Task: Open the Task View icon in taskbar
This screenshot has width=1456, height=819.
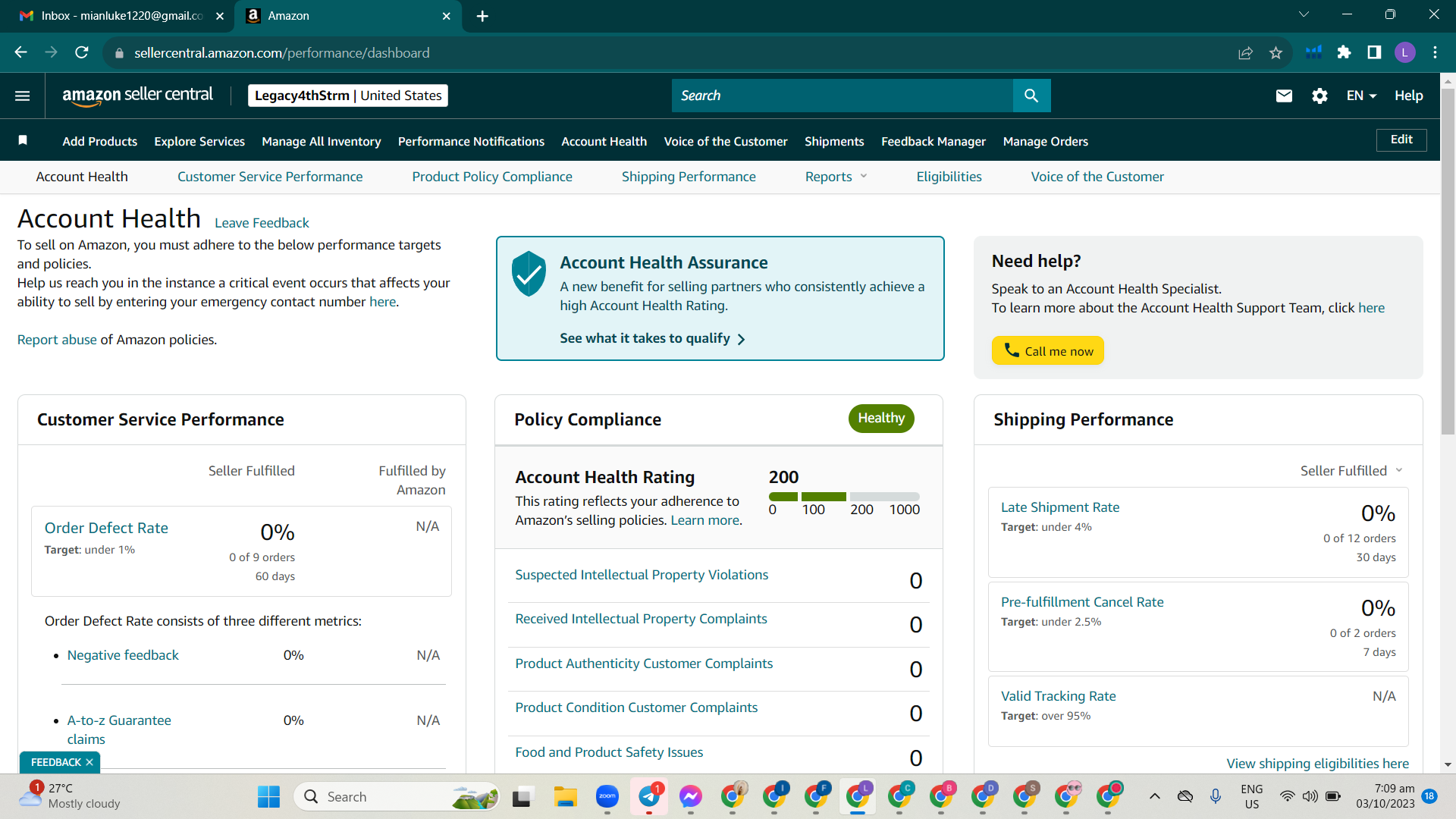Action: 522,797
